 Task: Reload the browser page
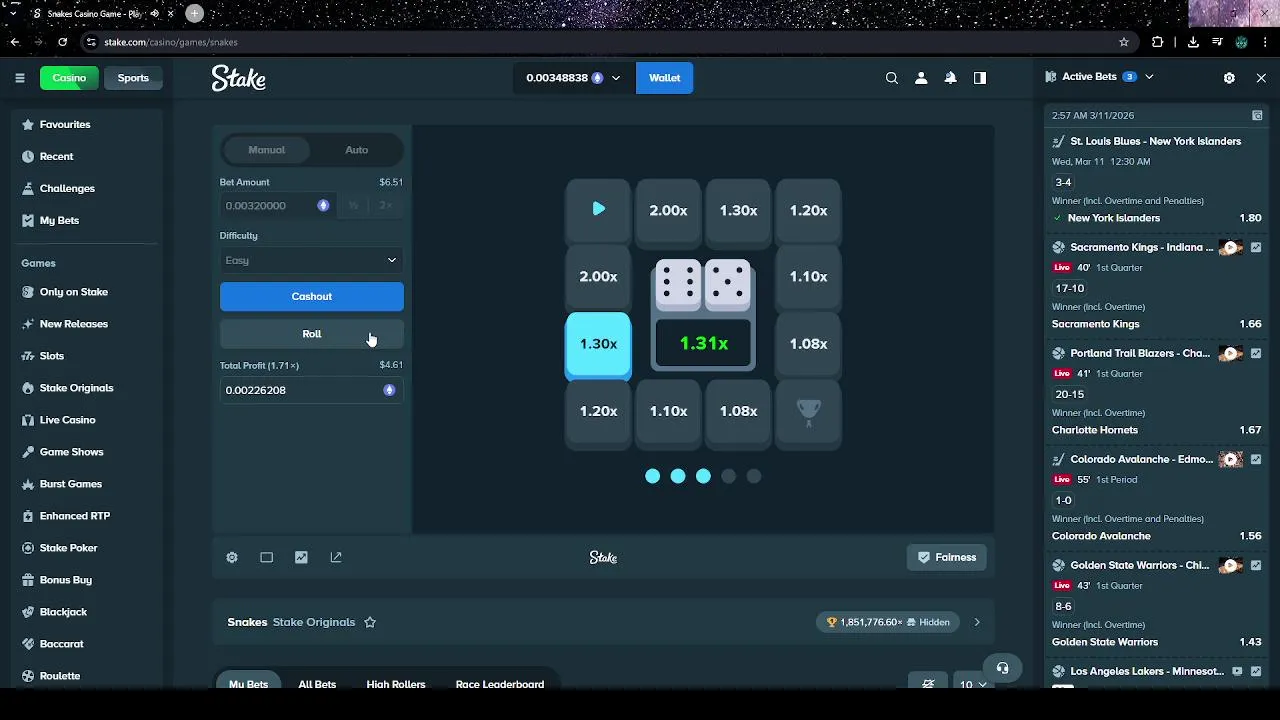(62, 42)
